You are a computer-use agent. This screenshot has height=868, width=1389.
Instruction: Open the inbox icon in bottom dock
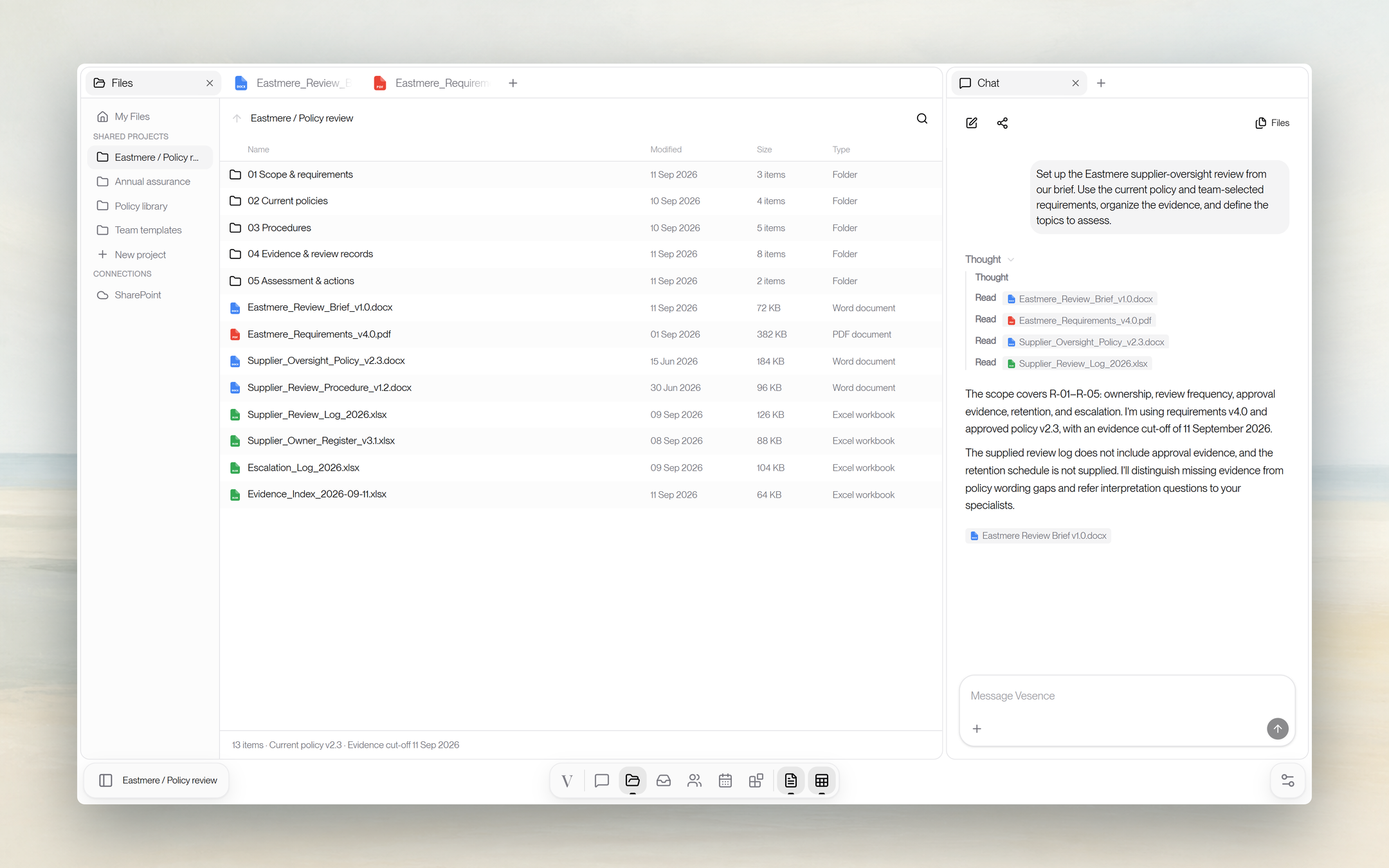click(x=664, y=781)
